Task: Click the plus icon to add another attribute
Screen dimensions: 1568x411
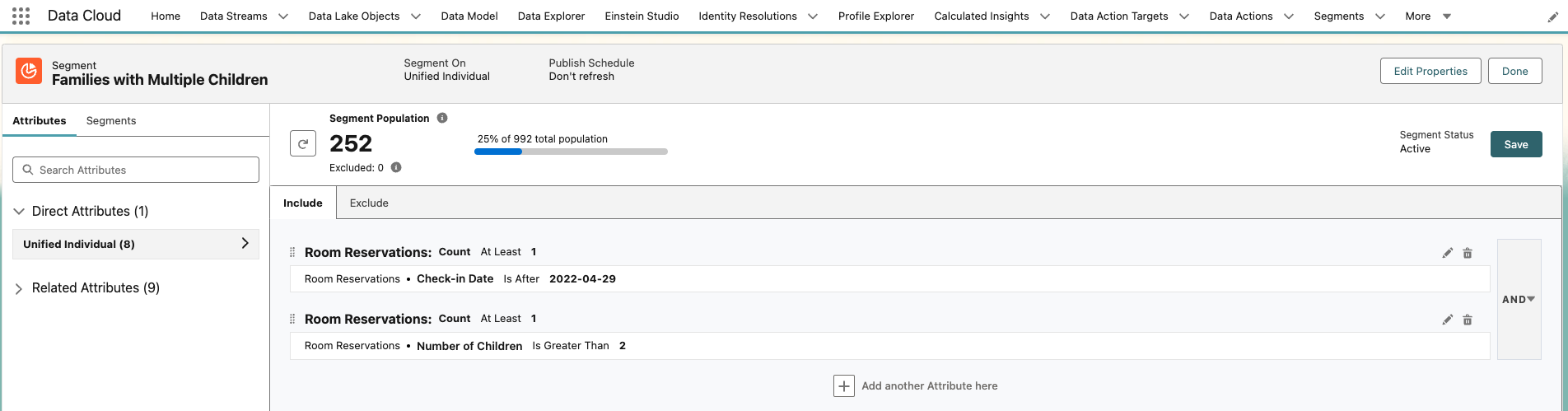Action: (x=844, y=385)
